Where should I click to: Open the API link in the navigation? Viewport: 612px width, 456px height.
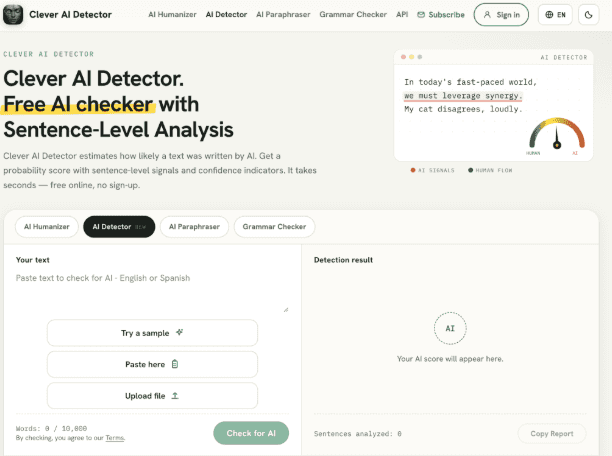tap(402, 14)
